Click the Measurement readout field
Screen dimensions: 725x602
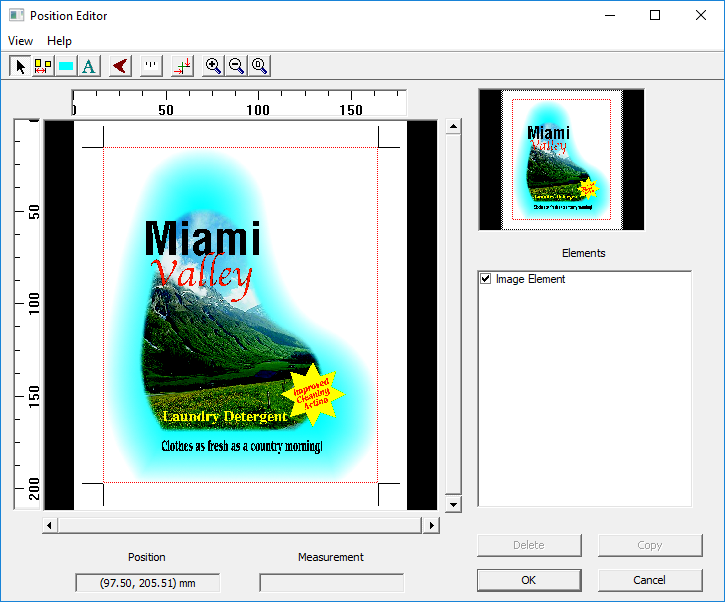(331, 582)
